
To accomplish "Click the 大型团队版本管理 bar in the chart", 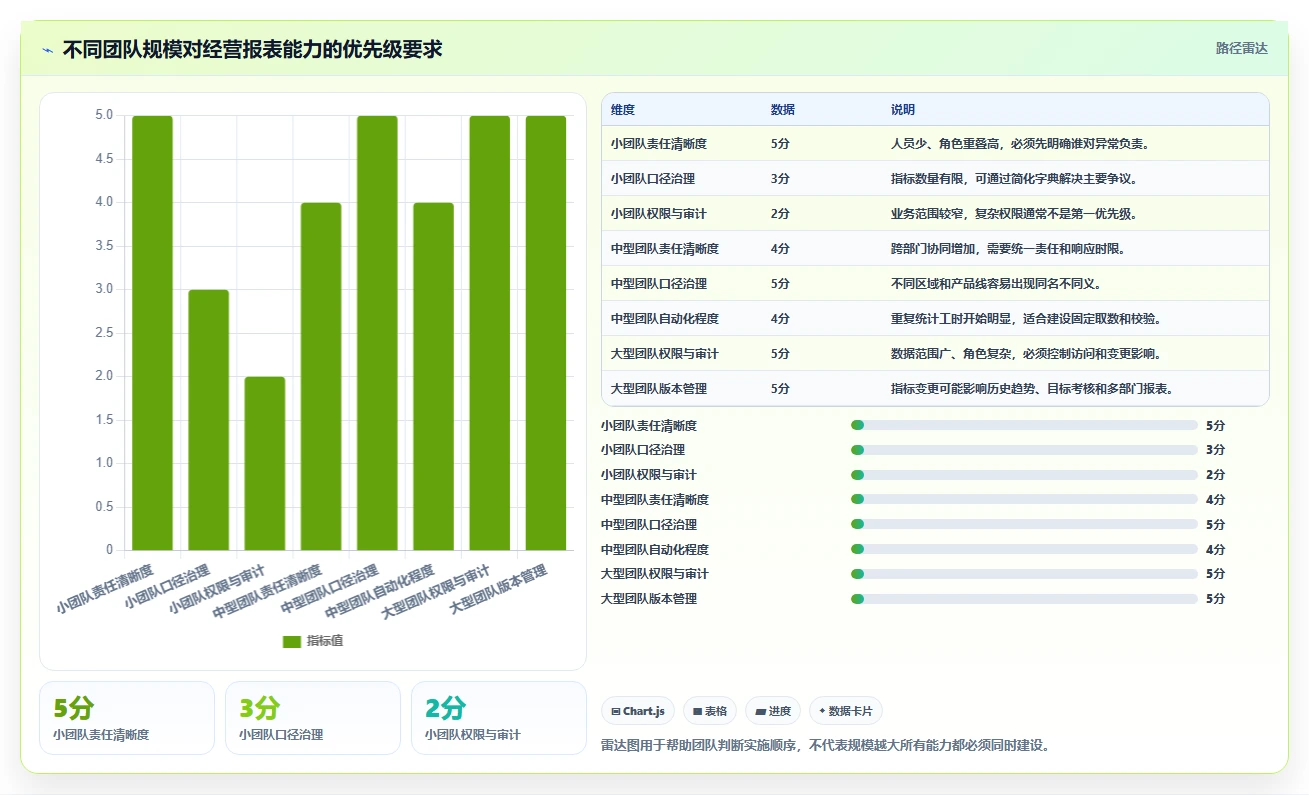I will click(x=546, y=333).
